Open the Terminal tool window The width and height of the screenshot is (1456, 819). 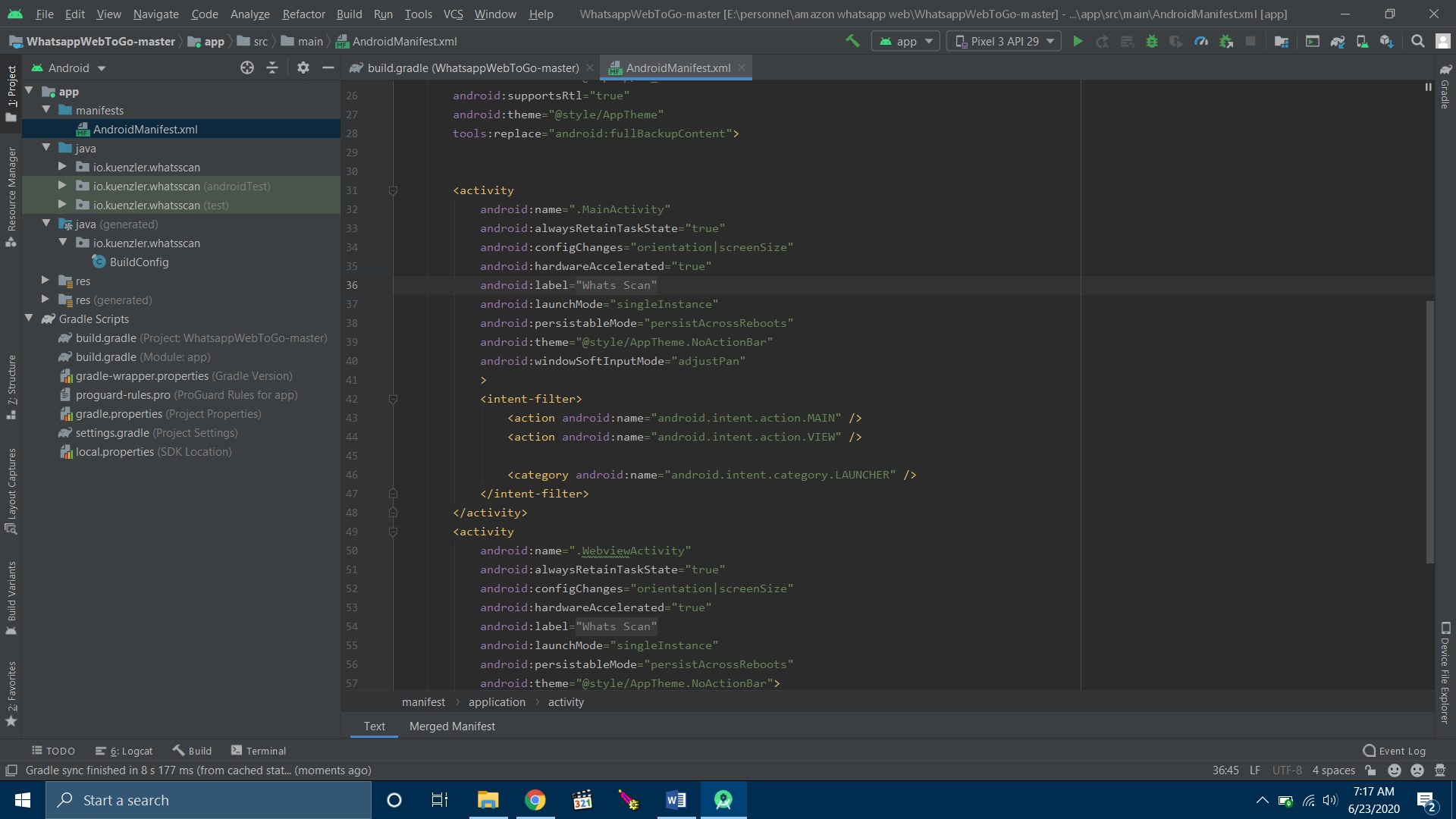(259, 751)
